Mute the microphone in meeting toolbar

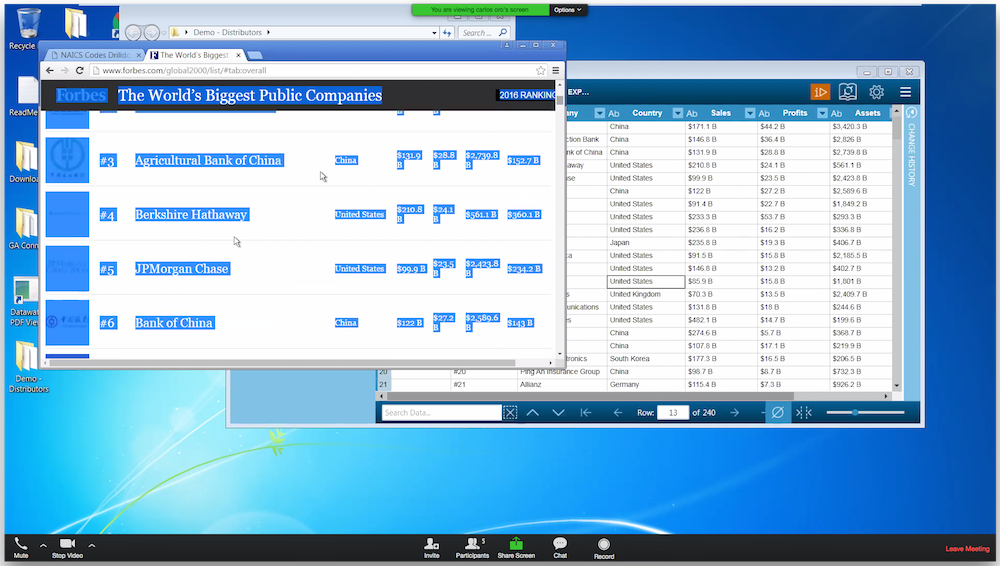tap(21, 545)
